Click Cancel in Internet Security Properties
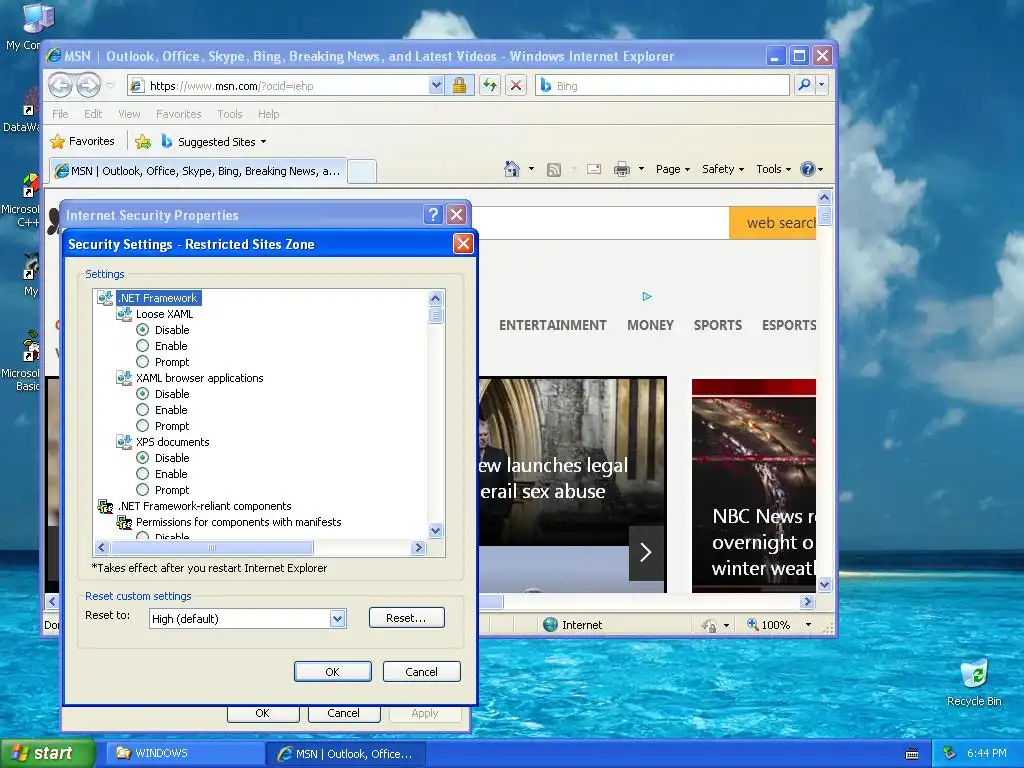 tap(344, 714)
